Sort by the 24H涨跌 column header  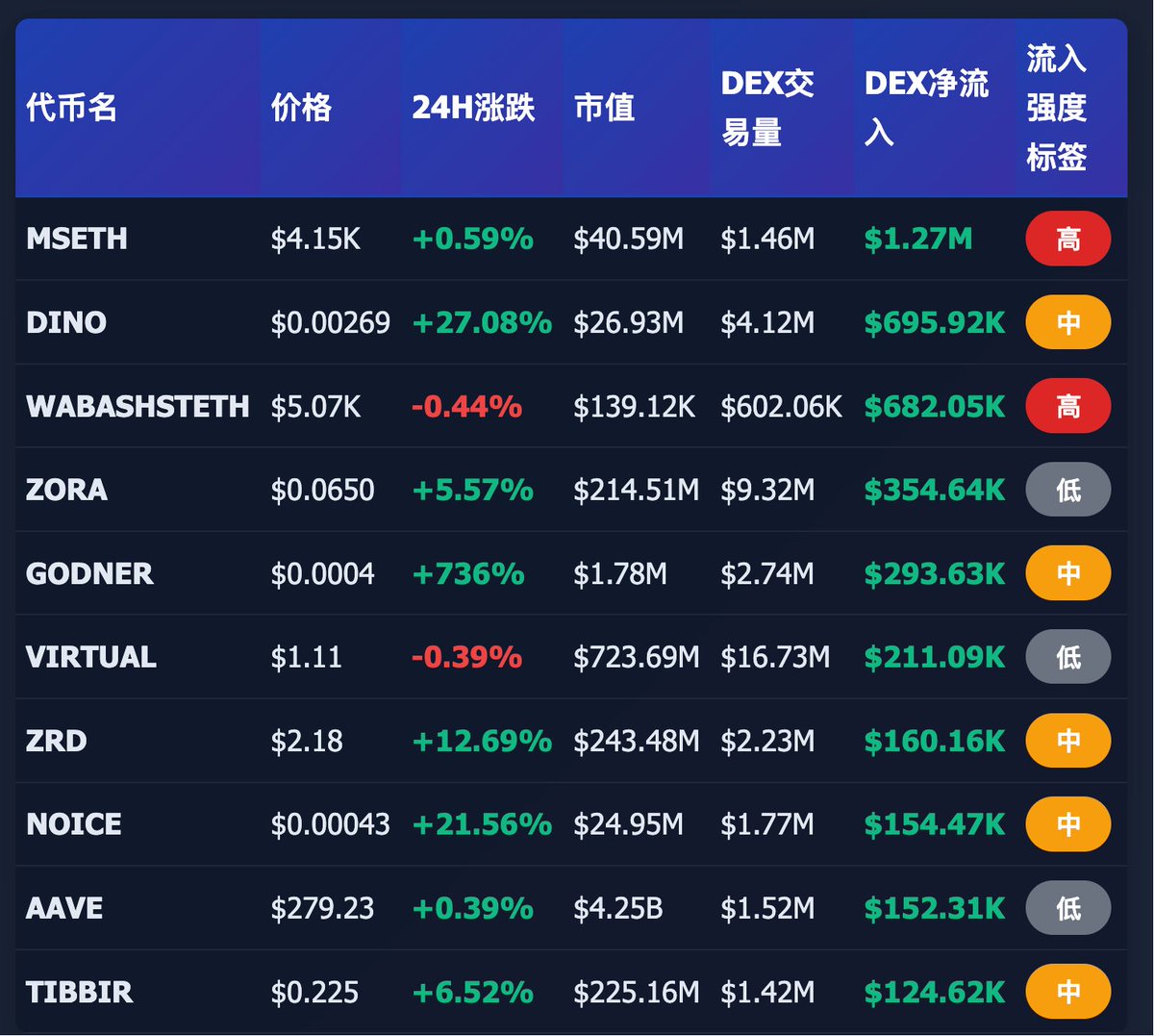(473, 107)
